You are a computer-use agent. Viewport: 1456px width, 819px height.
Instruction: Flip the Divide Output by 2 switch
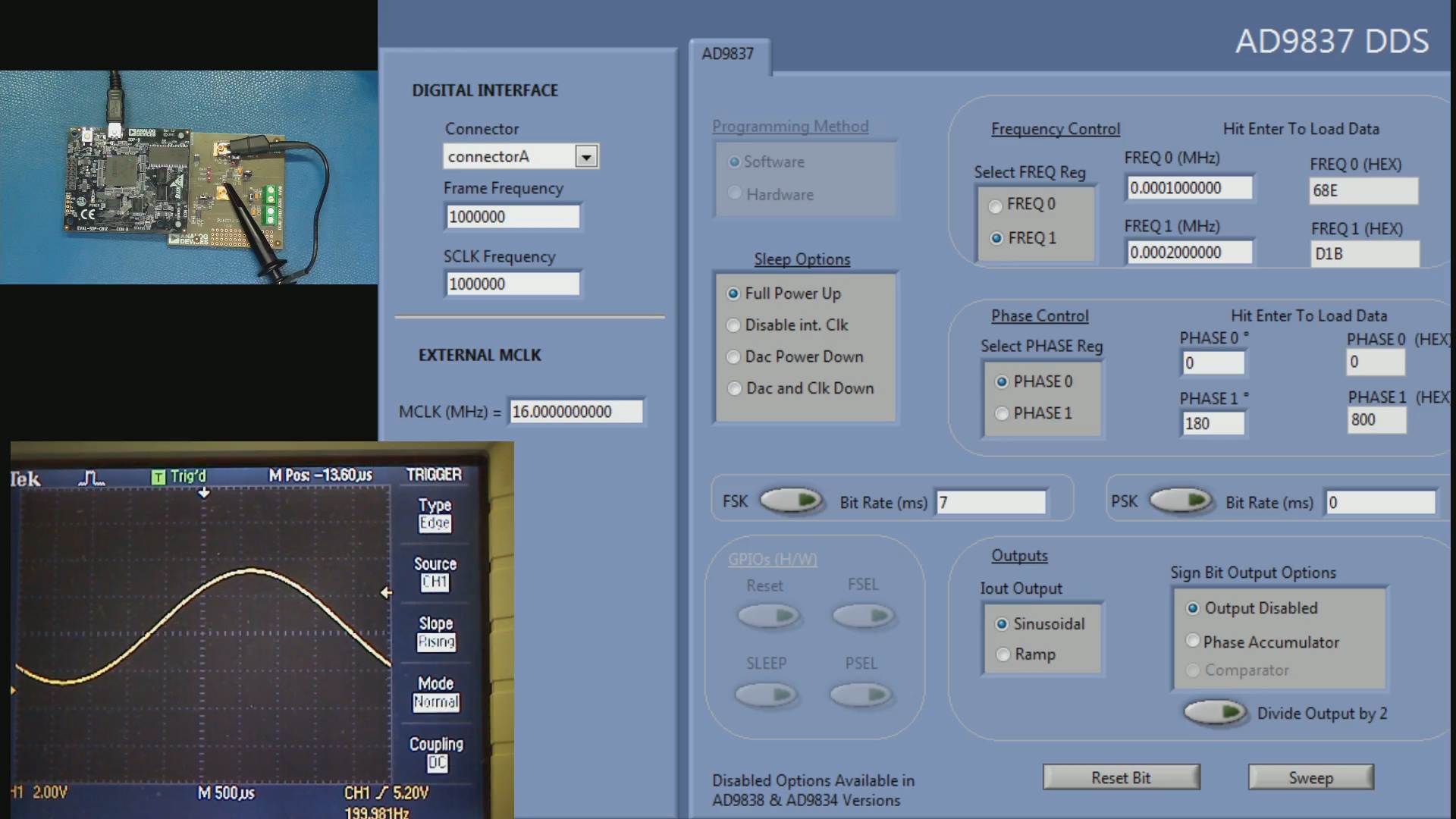(x=1215, y=713)
